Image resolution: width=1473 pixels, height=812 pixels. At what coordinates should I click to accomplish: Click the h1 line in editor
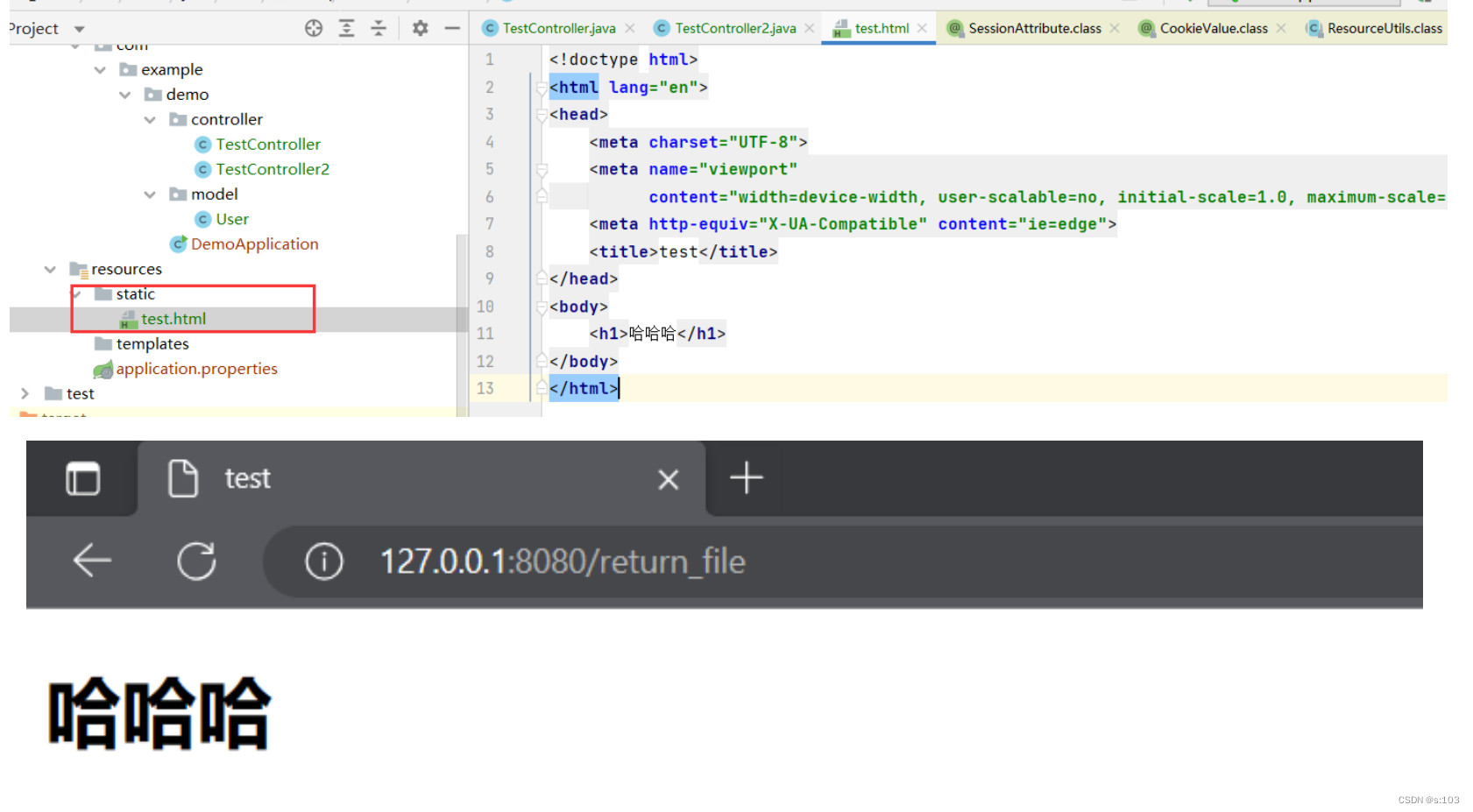click(x=657, y=334)
